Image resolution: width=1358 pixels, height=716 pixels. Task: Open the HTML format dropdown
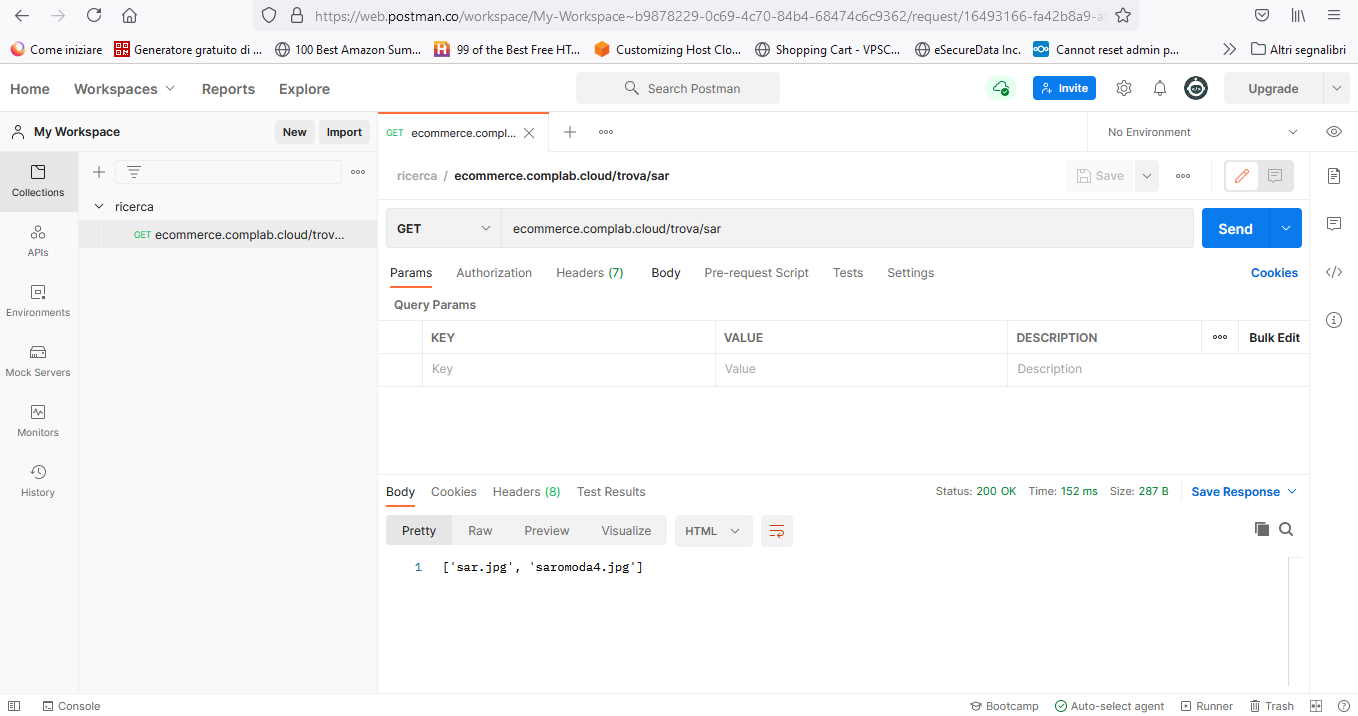[x=713, y=531]
